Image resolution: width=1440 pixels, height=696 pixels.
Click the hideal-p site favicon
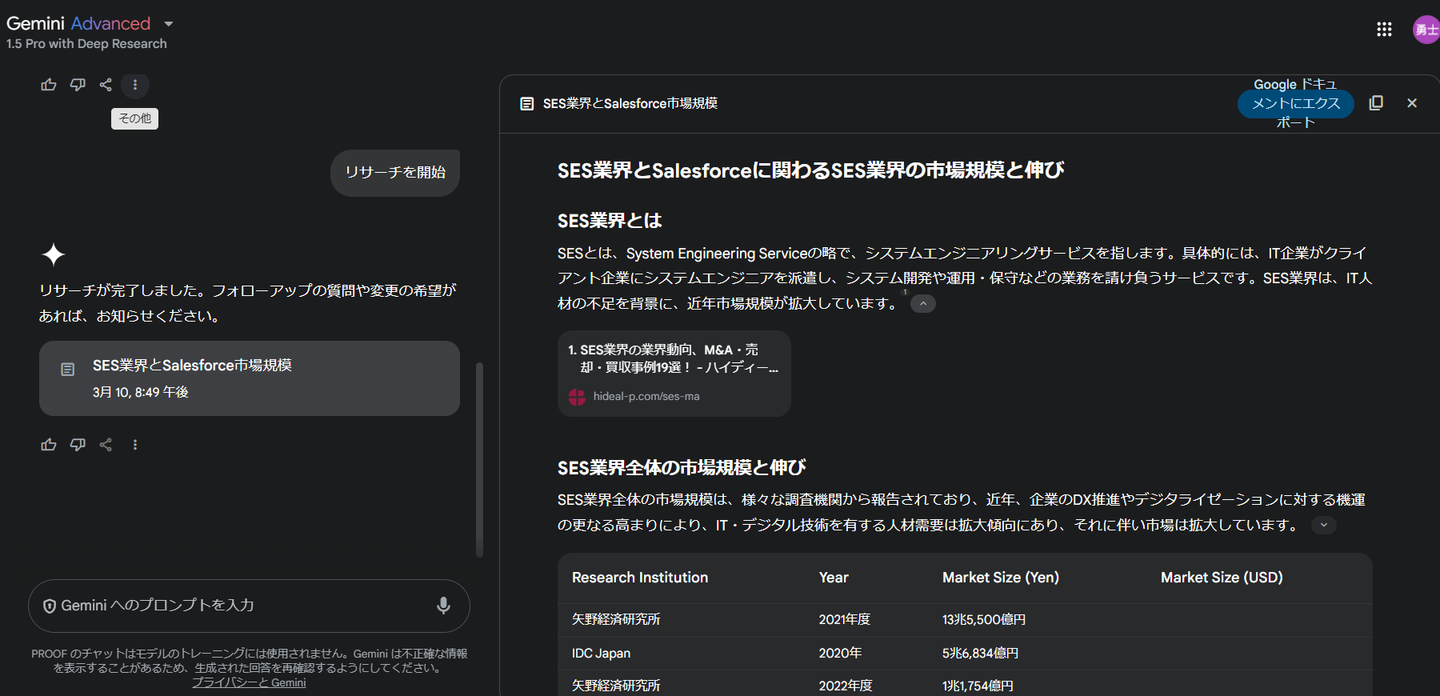[x=577, y=396]
